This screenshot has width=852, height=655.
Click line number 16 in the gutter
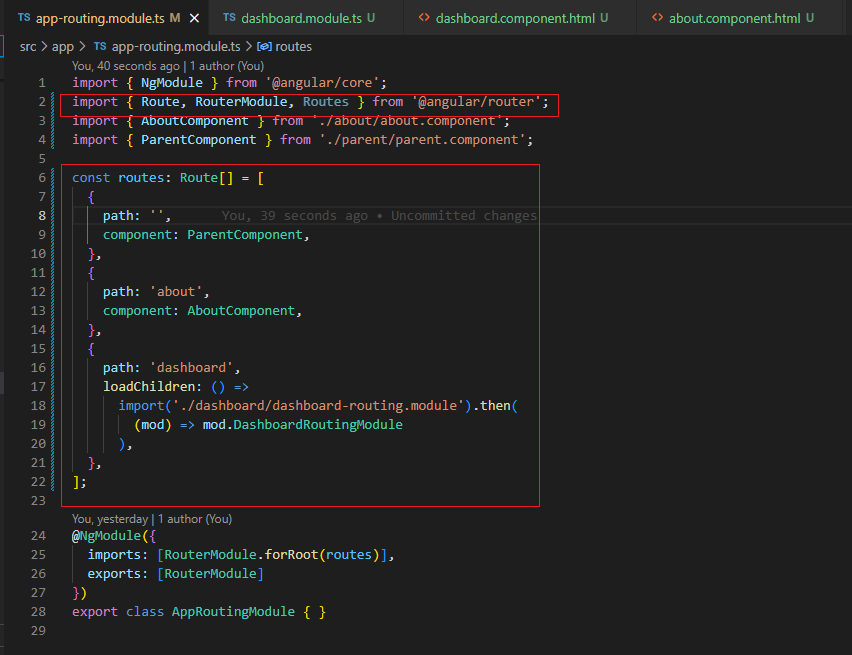tap(39, 367)
